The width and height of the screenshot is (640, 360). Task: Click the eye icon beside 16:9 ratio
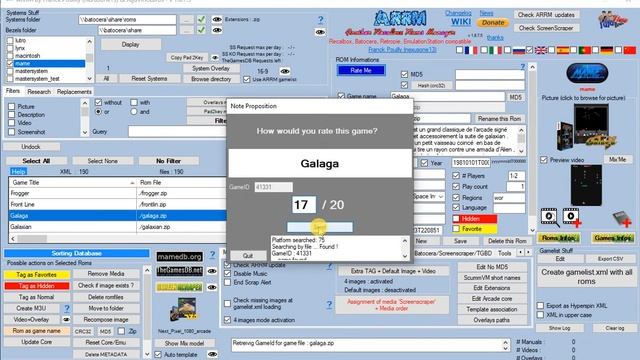284,71
